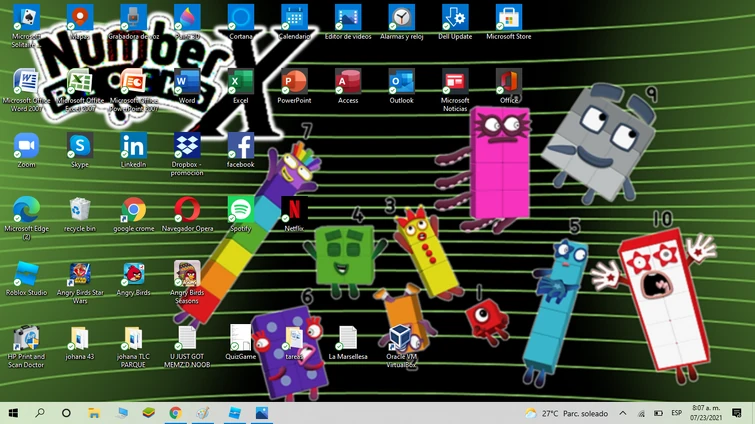Open the Windows Start menu
755x424 pixels.
(13, 413)
